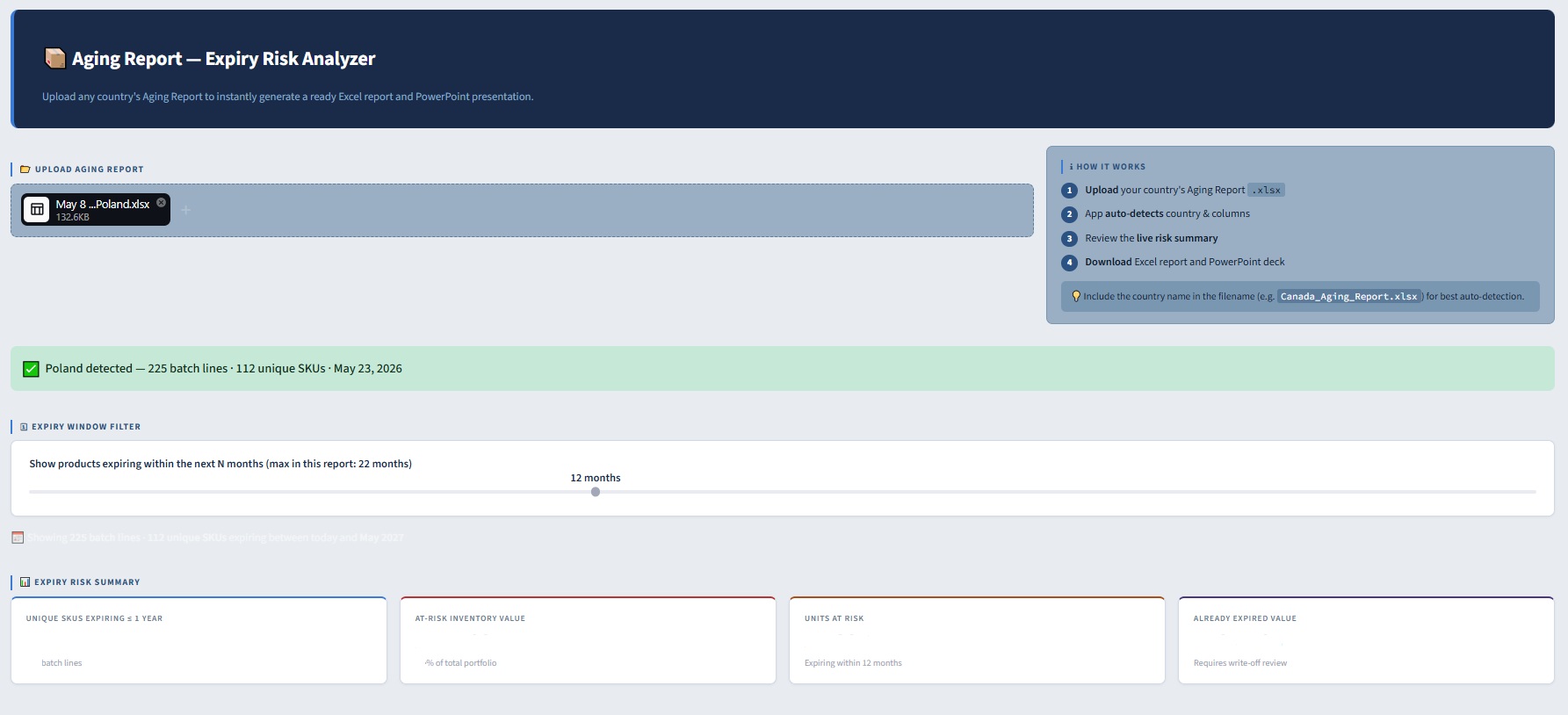Image resolution: width=1568 pixels, height=715 pixels.
Task: Click the '12 months' slider value label
Action: pos(596,478)
